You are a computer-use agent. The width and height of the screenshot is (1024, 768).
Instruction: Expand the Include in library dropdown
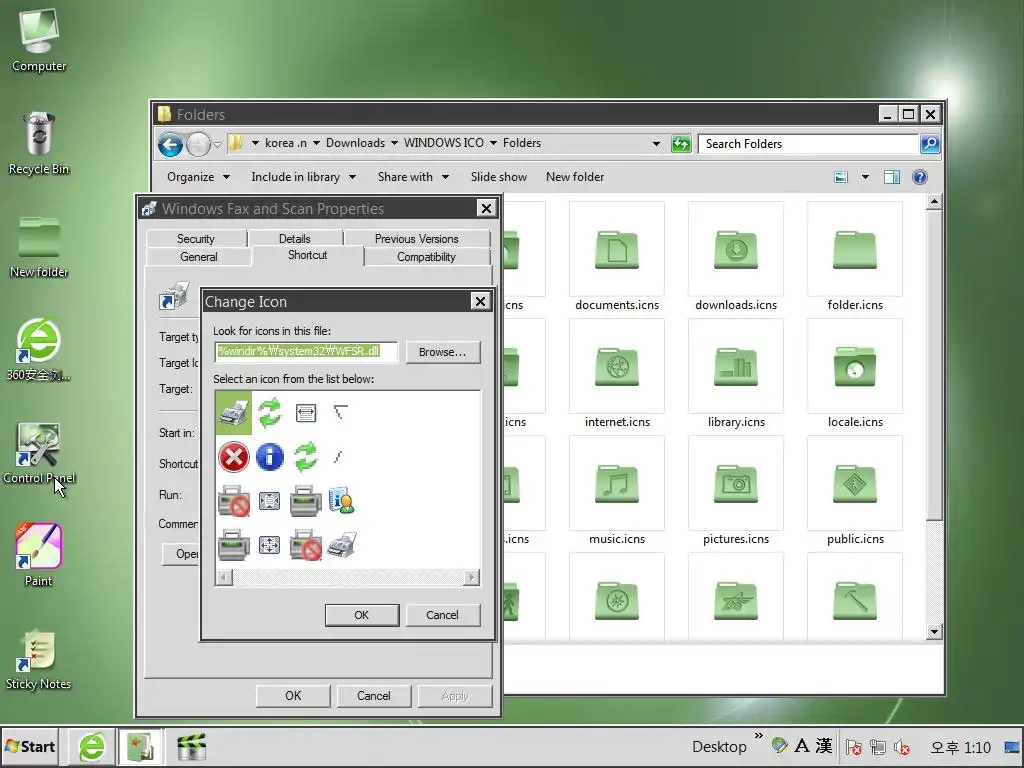pos(304,177)
